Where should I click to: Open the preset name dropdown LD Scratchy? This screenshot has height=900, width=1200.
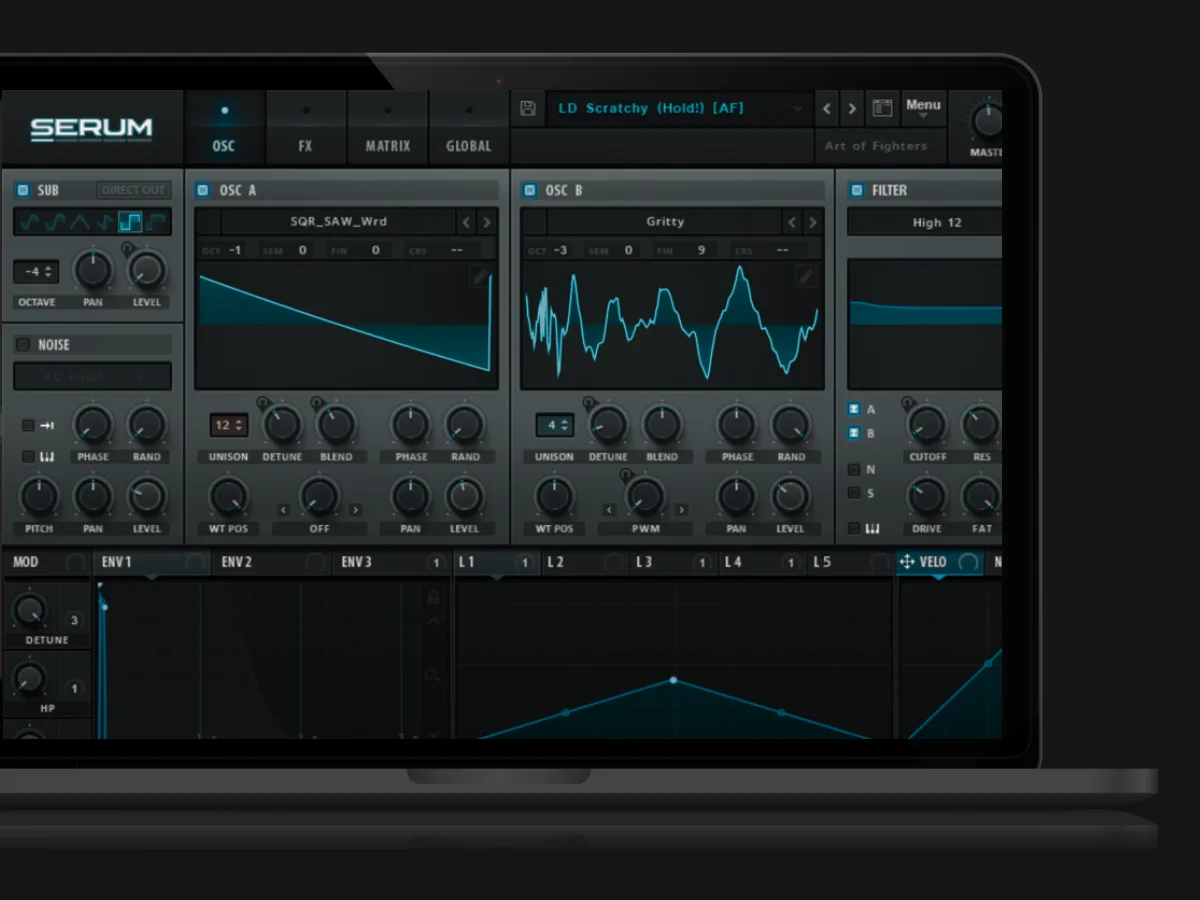(x=679, y=108)
